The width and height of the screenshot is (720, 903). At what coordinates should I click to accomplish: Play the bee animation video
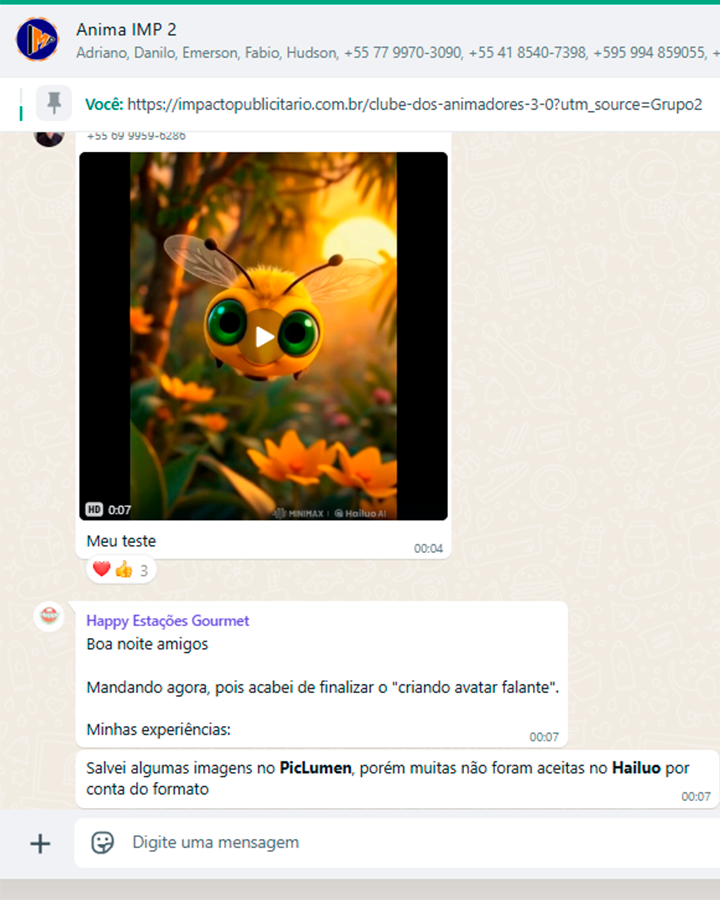click(264, 337)
